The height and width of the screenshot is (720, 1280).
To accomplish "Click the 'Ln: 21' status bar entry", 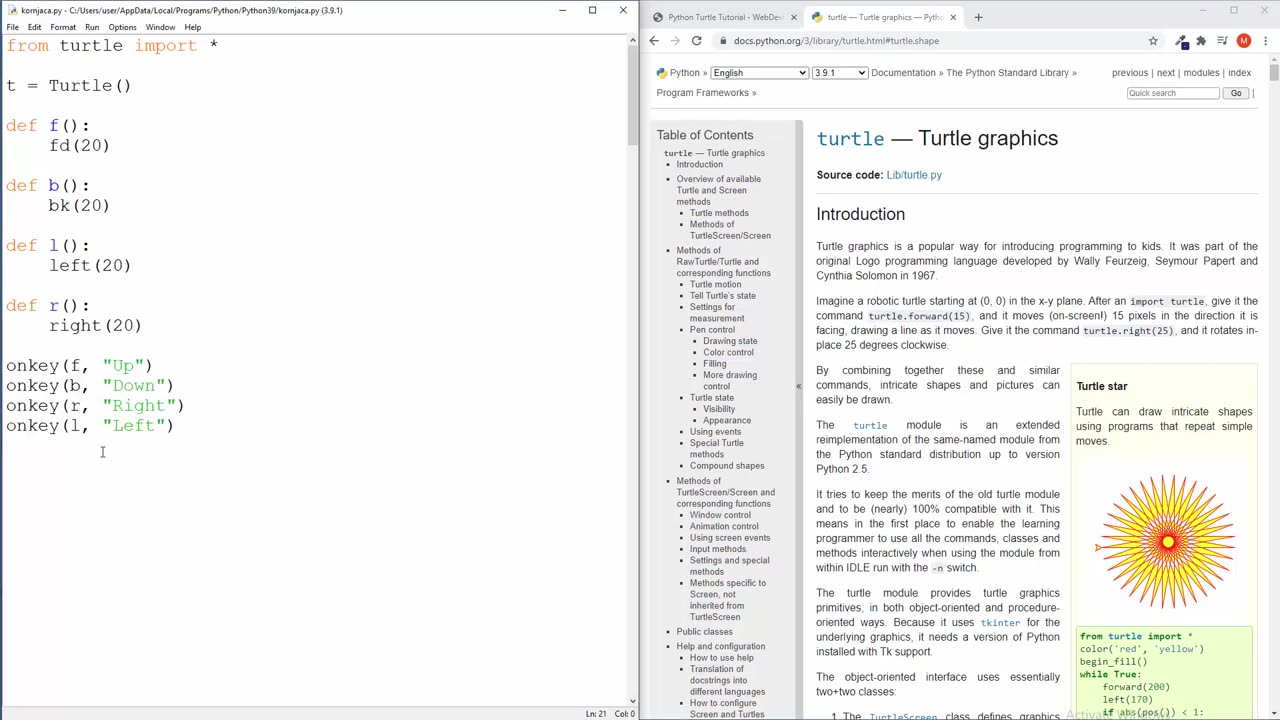I will (595, 714).
